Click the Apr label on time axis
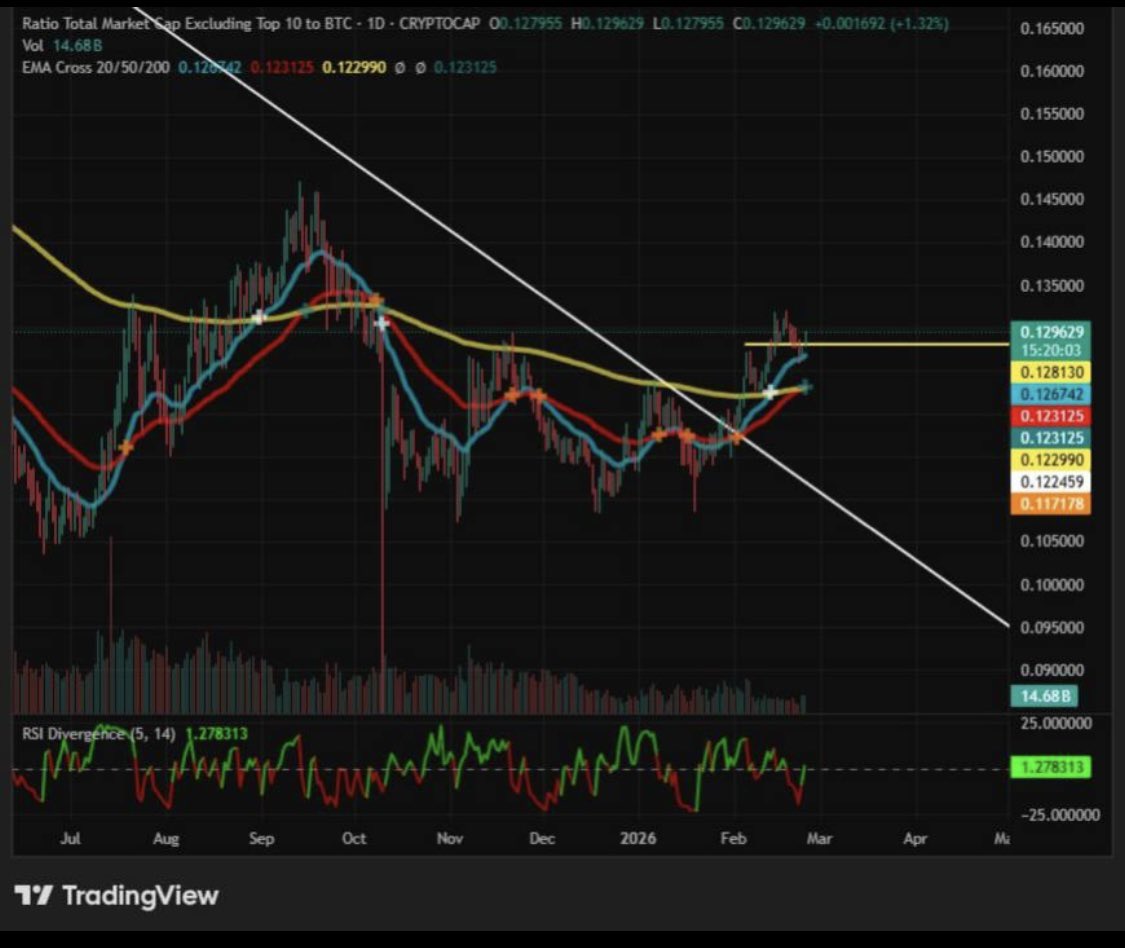 coord(915,838)
